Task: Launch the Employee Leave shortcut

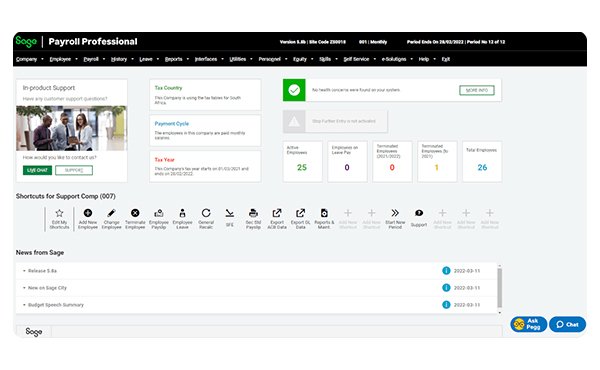Action: 183,213
